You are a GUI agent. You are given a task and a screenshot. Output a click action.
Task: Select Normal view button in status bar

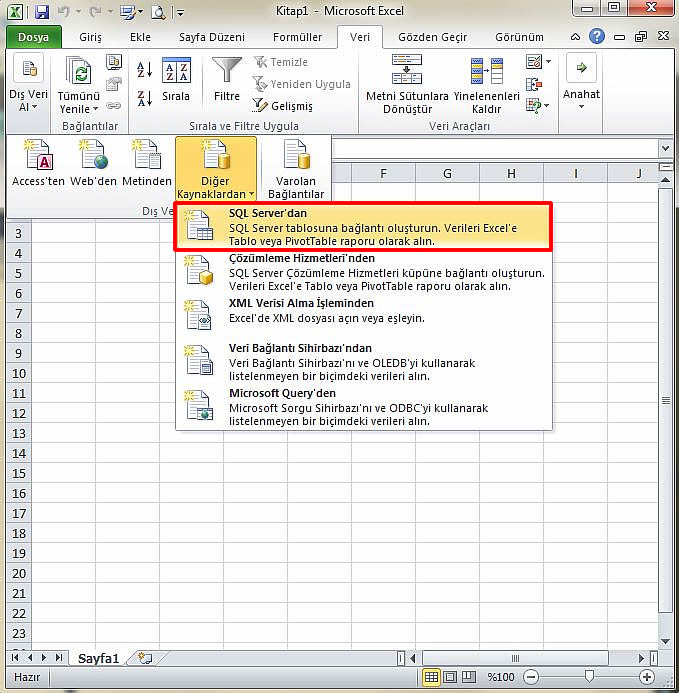431,677
